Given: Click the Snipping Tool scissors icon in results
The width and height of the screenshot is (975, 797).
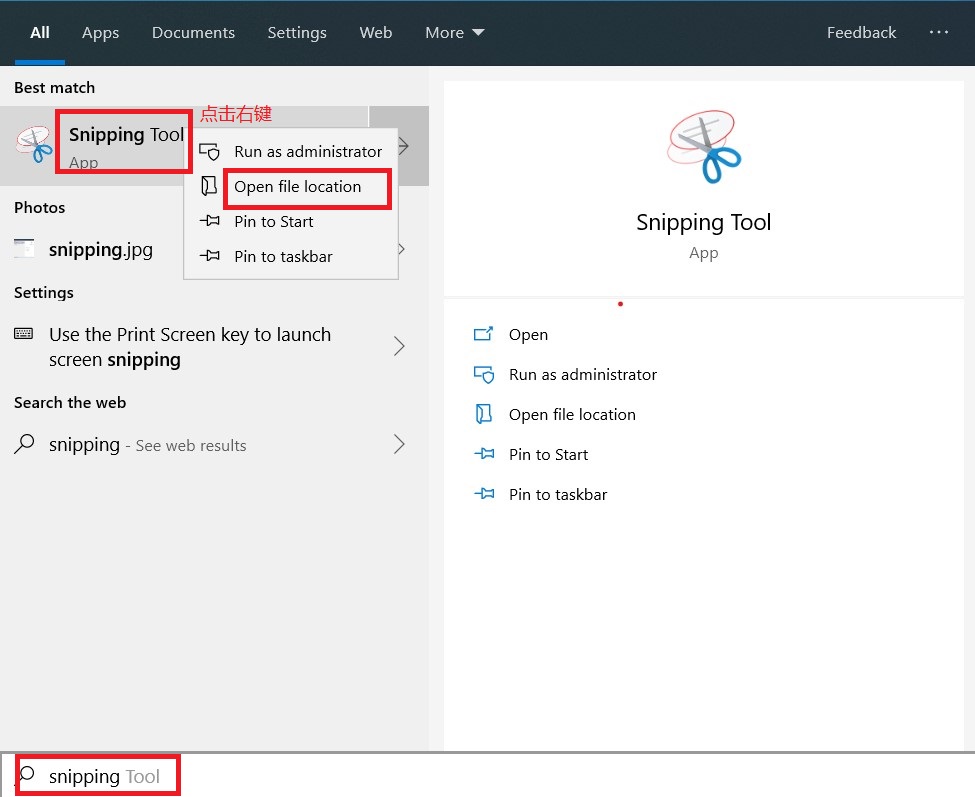Looking at the screenshot, I should 35,144.
